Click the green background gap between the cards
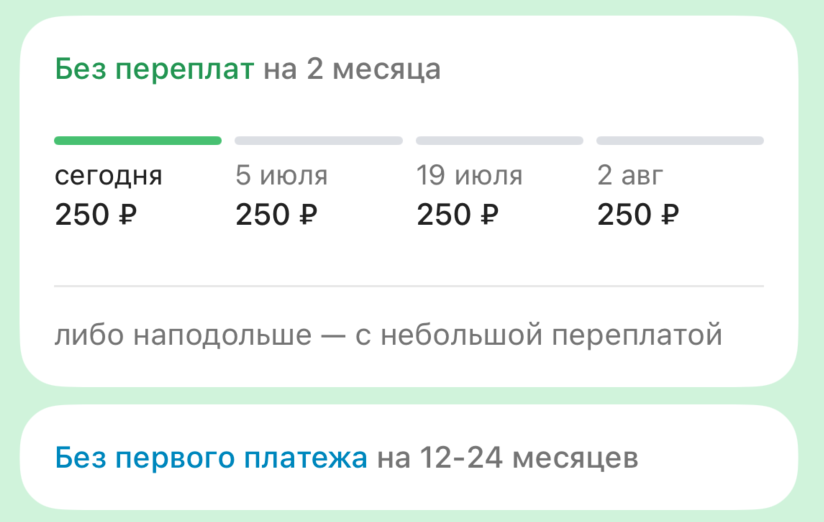824x522 pixels. [409, 396]
